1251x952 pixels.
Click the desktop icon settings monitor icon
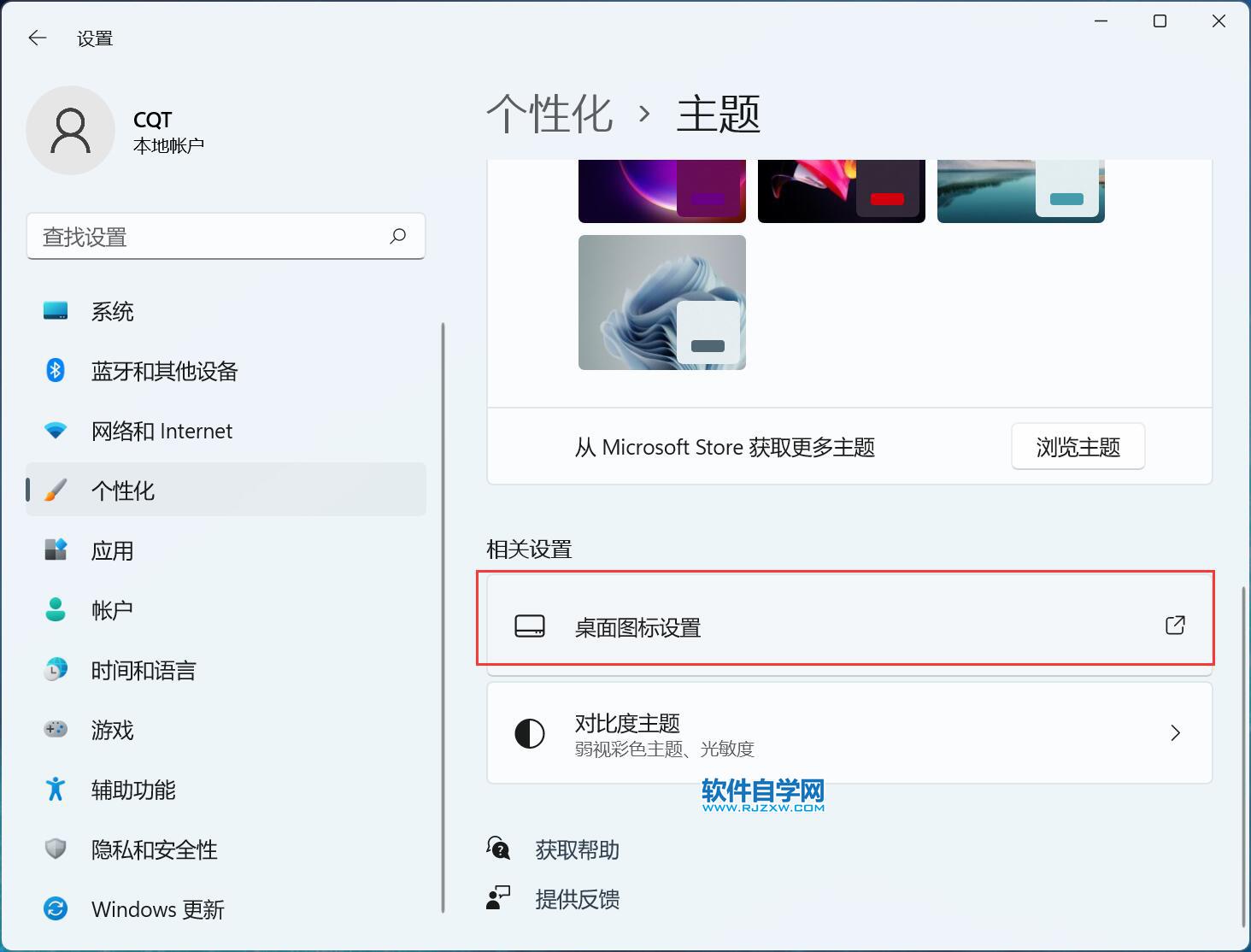pos(530,626)
